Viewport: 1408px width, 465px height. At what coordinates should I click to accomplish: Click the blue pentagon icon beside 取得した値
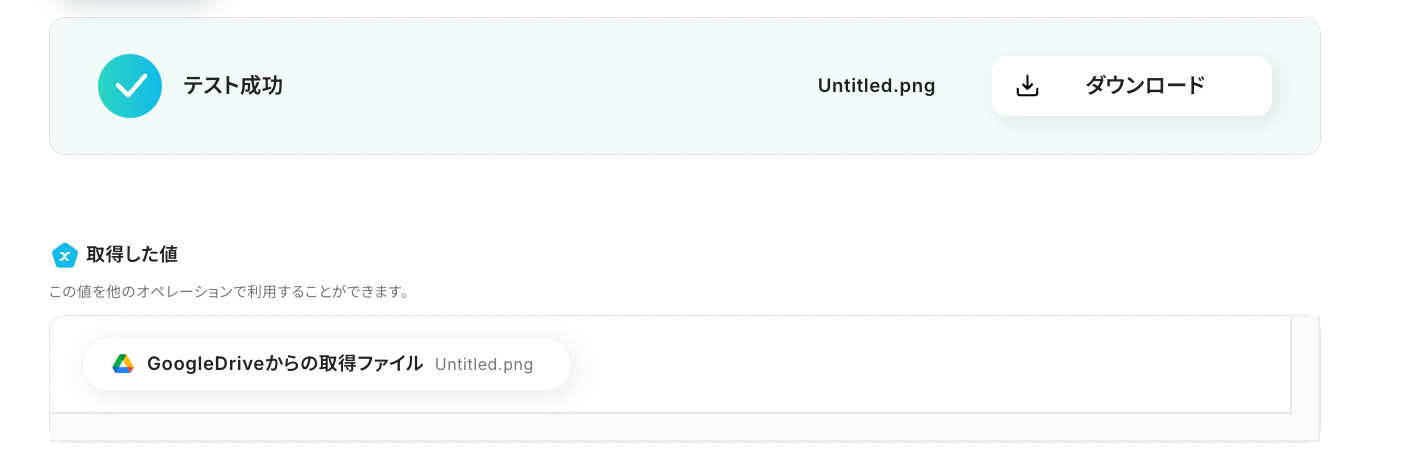[x=65, y=256]
